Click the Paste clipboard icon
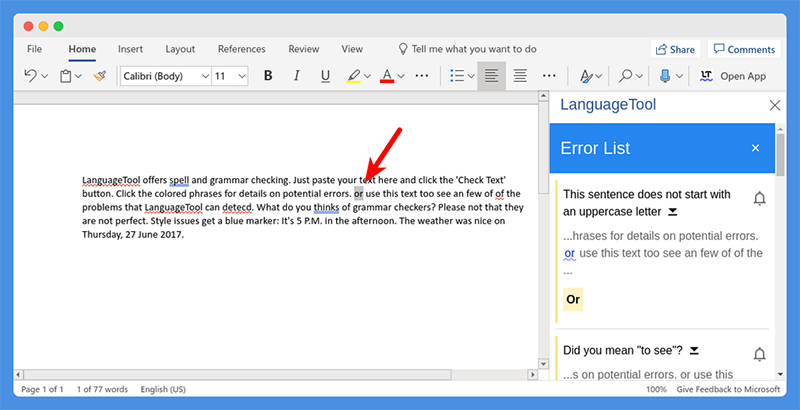Screen dimensions: 800x410 pyautogui.click(x=65, y=76)
